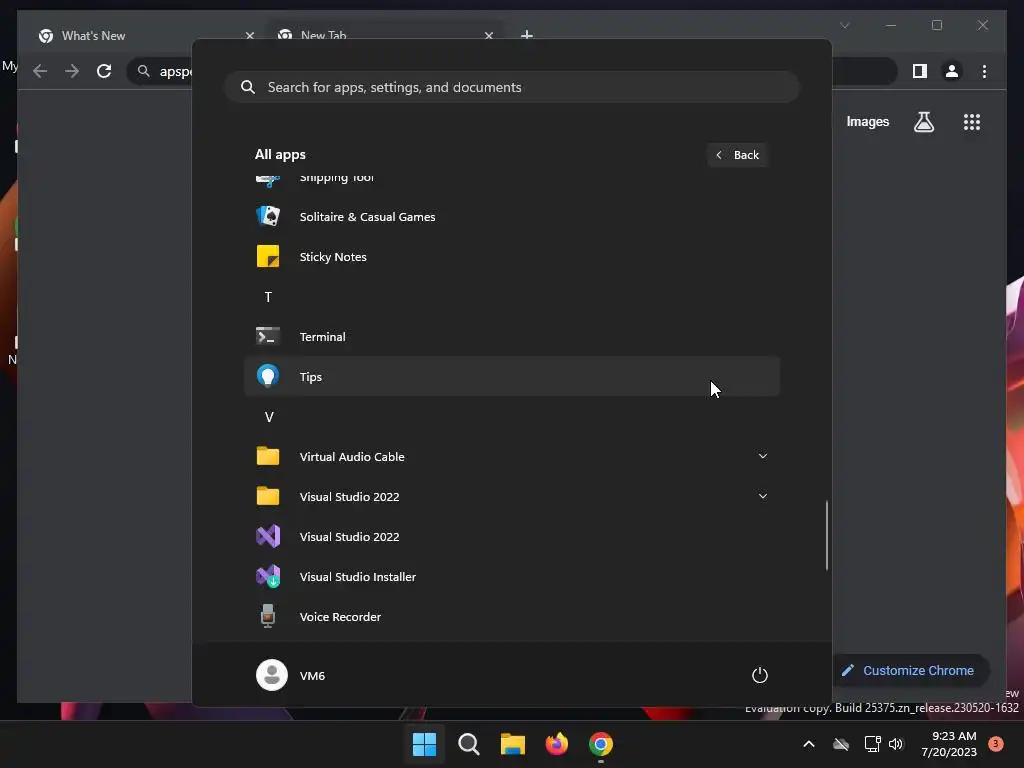
Task: Open the Voice Recorder microphone icon
Action: pyautogui.click(x=268, y=616)
